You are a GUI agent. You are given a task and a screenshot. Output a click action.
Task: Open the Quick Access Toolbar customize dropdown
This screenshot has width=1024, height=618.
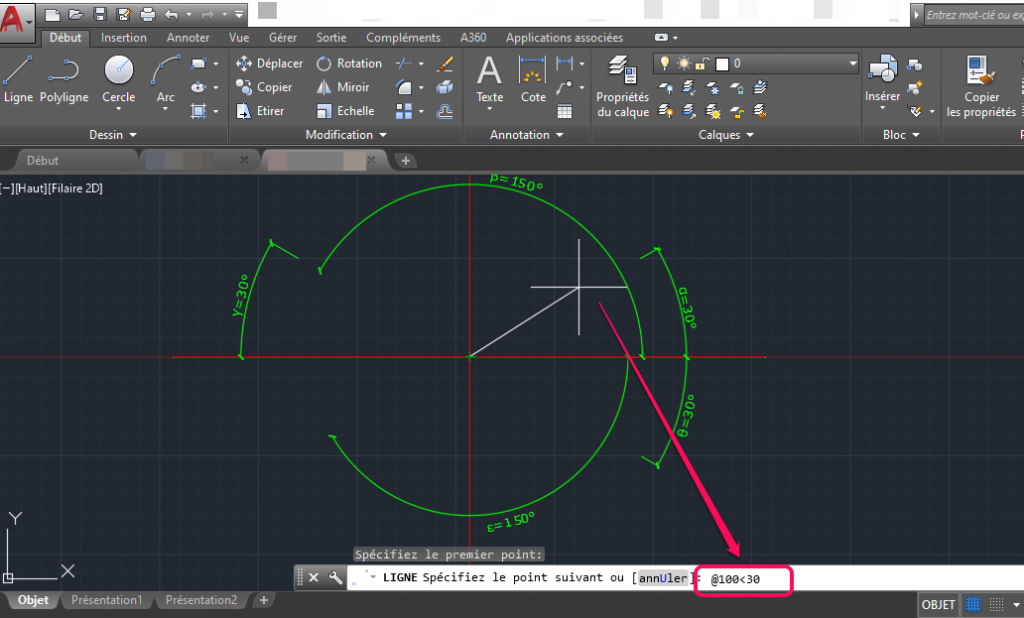pyautogui.click(x=239, y=14)
